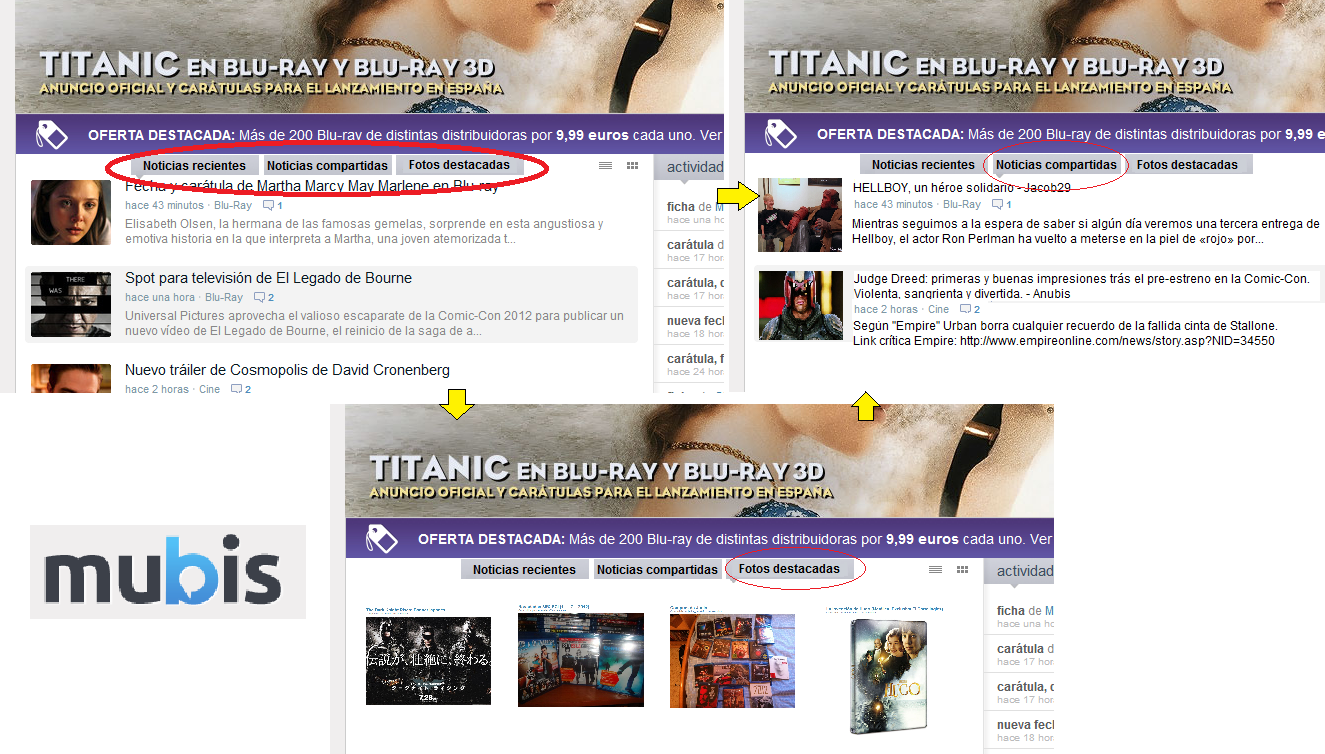This screenshot has width=1325, height=754.
Task: Select Fotos destacadas tab in top-right screenshot
Action: 1187,165
